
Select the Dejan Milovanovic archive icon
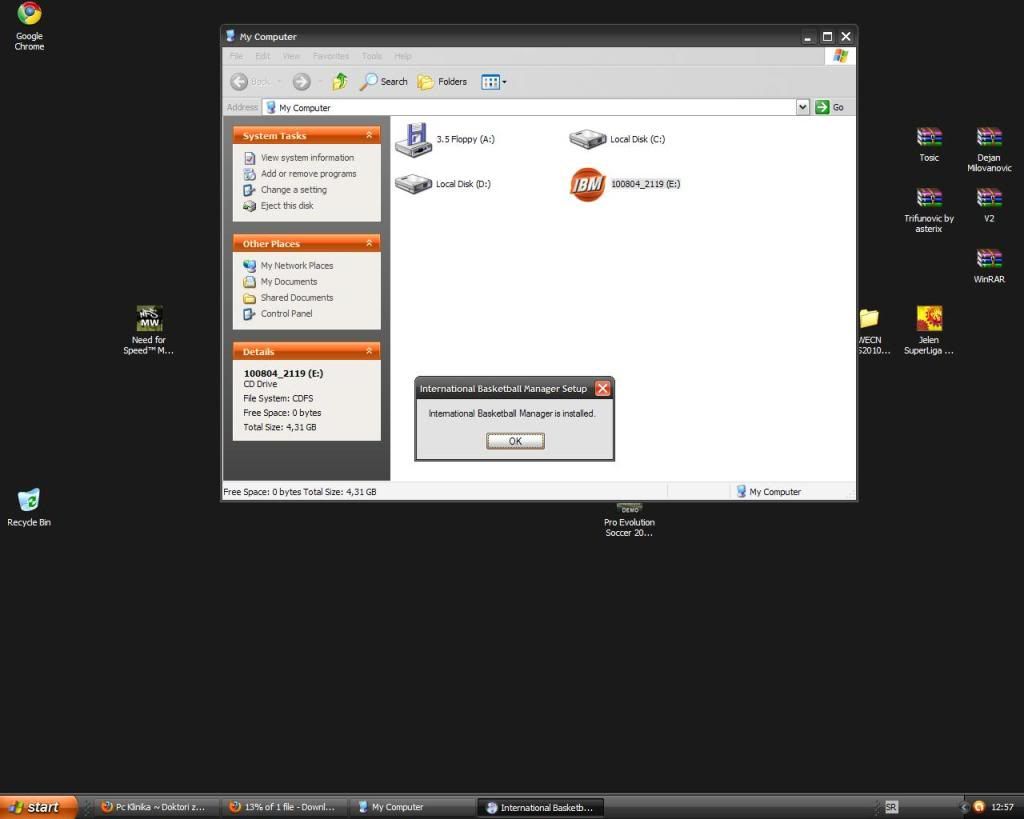pyautogui.click(x=989, y=137)
